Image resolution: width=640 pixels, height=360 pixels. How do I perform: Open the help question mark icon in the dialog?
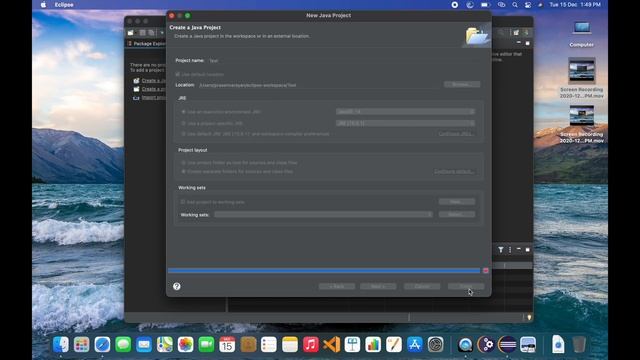click(177, 286)
